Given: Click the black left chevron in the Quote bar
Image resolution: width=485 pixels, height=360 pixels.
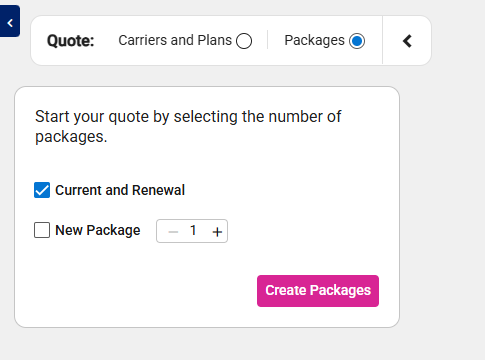Looking at the screenshot, I should 407,41.
